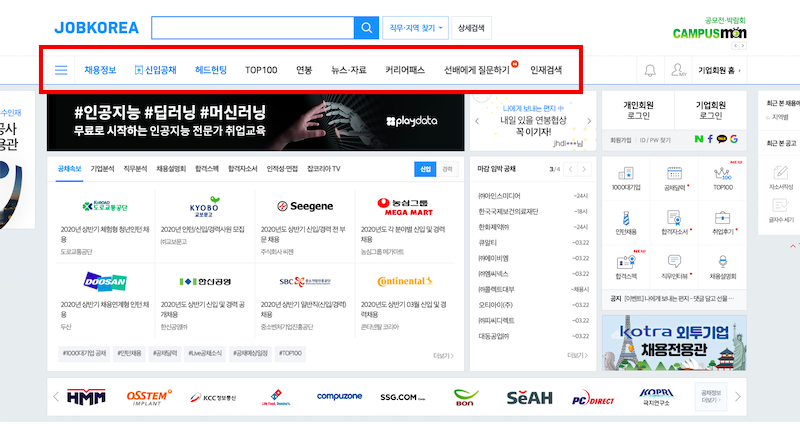Open the hamburger all-menu icon
The image size is (800, 424).
[61, 70]
